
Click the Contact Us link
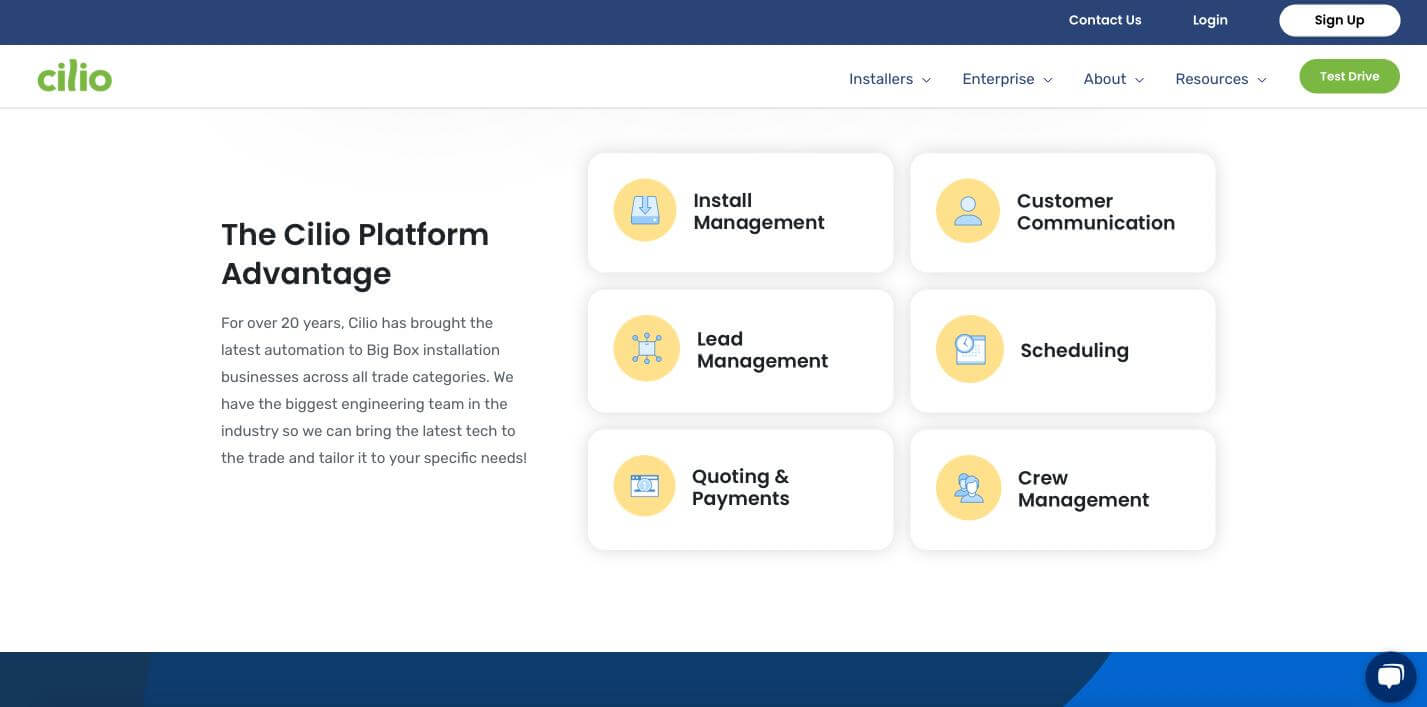[x=1105, y=20]
